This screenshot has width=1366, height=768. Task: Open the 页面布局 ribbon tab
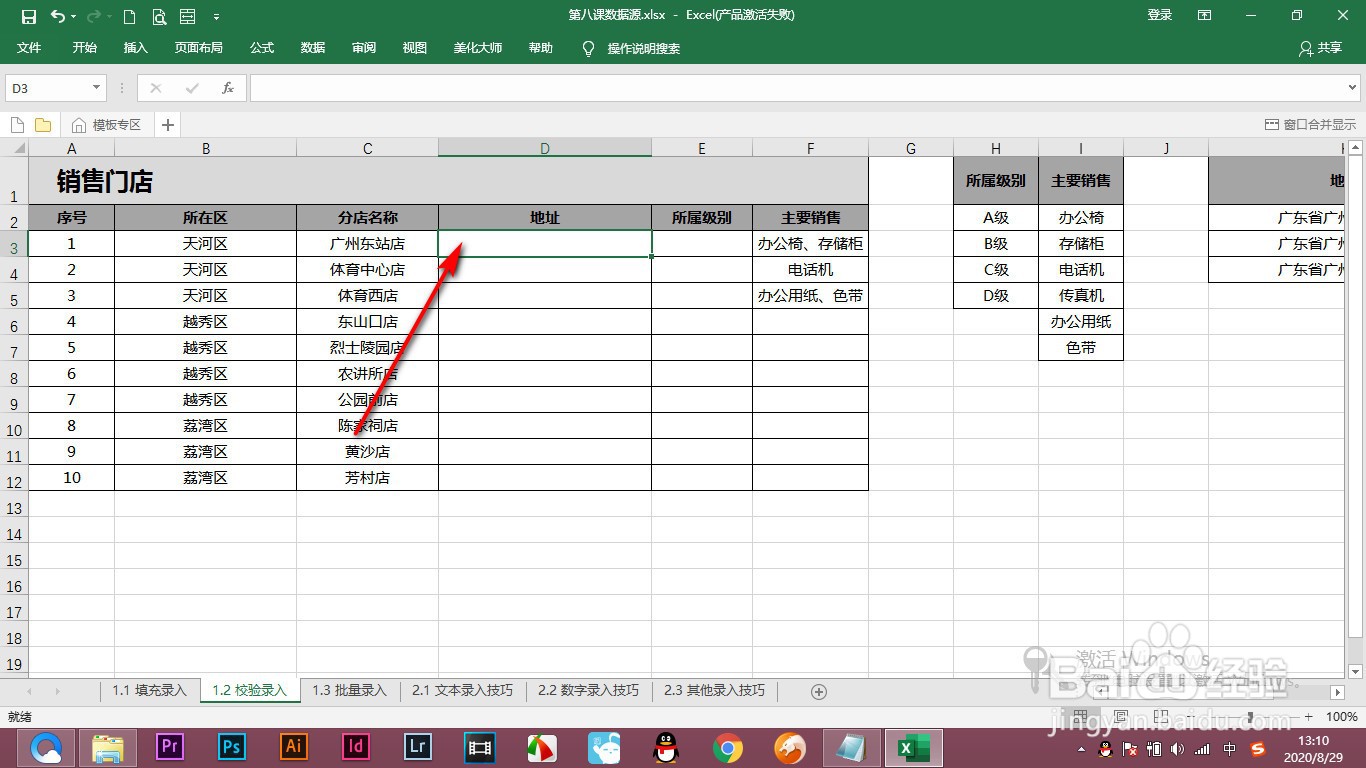[x=199, y=48]
